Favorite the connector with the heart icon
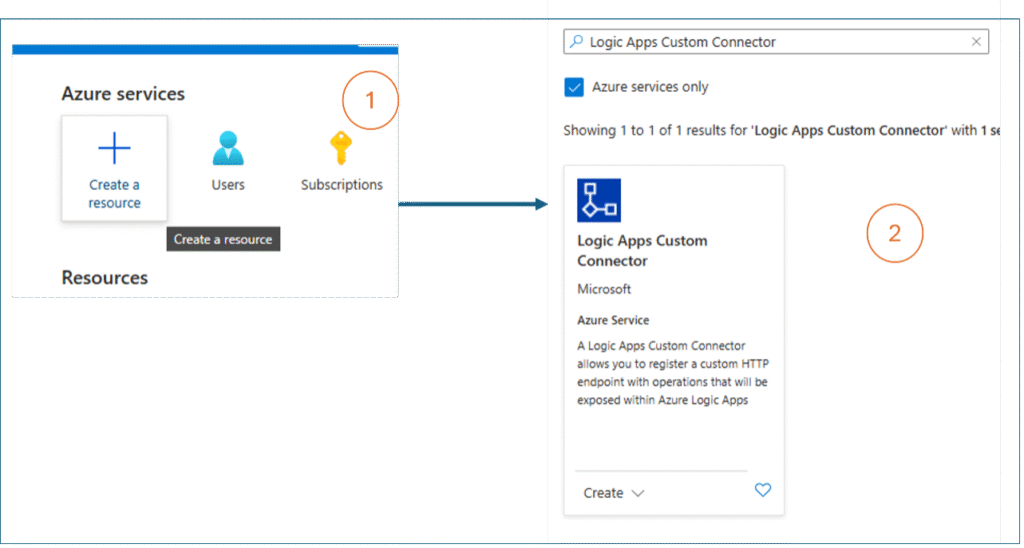1024x548 pixels. tap(763, 490)
